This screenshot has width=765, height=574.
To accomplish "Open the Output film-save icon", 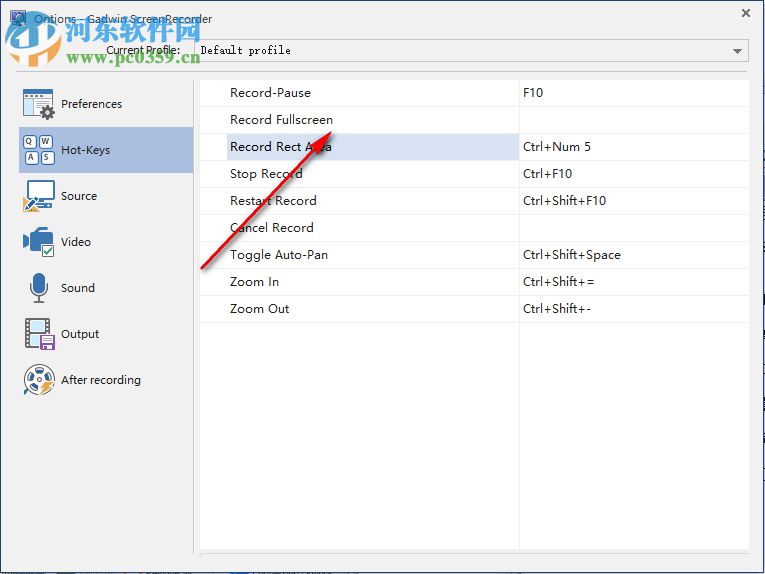I will (x=40, y=334).
